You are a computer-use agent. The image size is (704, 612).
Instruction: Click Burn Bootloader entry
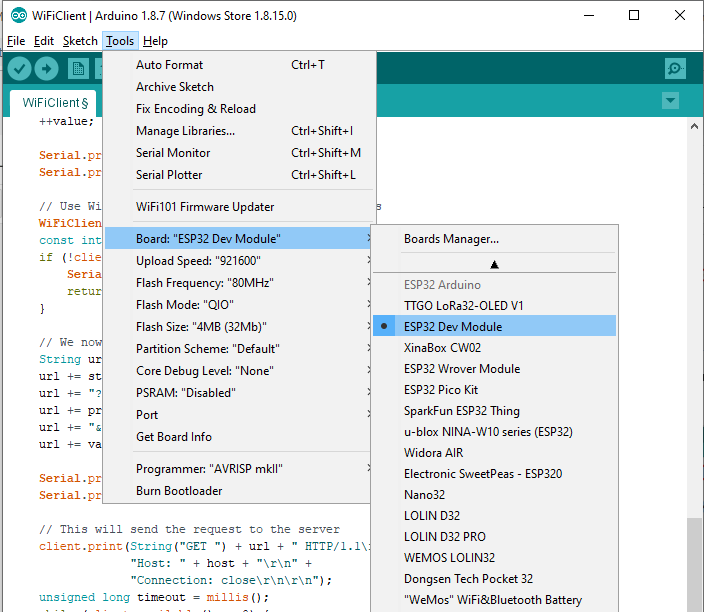(x=239, y=490)
